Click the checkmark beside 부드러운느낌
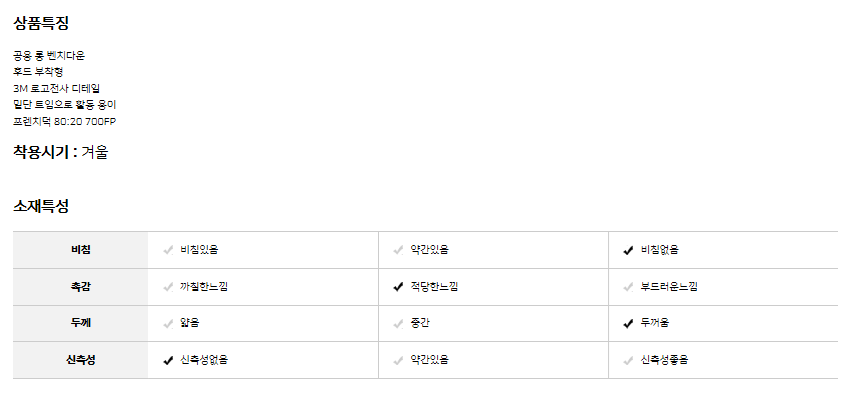This screenshot has height=404, width=861. click(x=629, y=287)
